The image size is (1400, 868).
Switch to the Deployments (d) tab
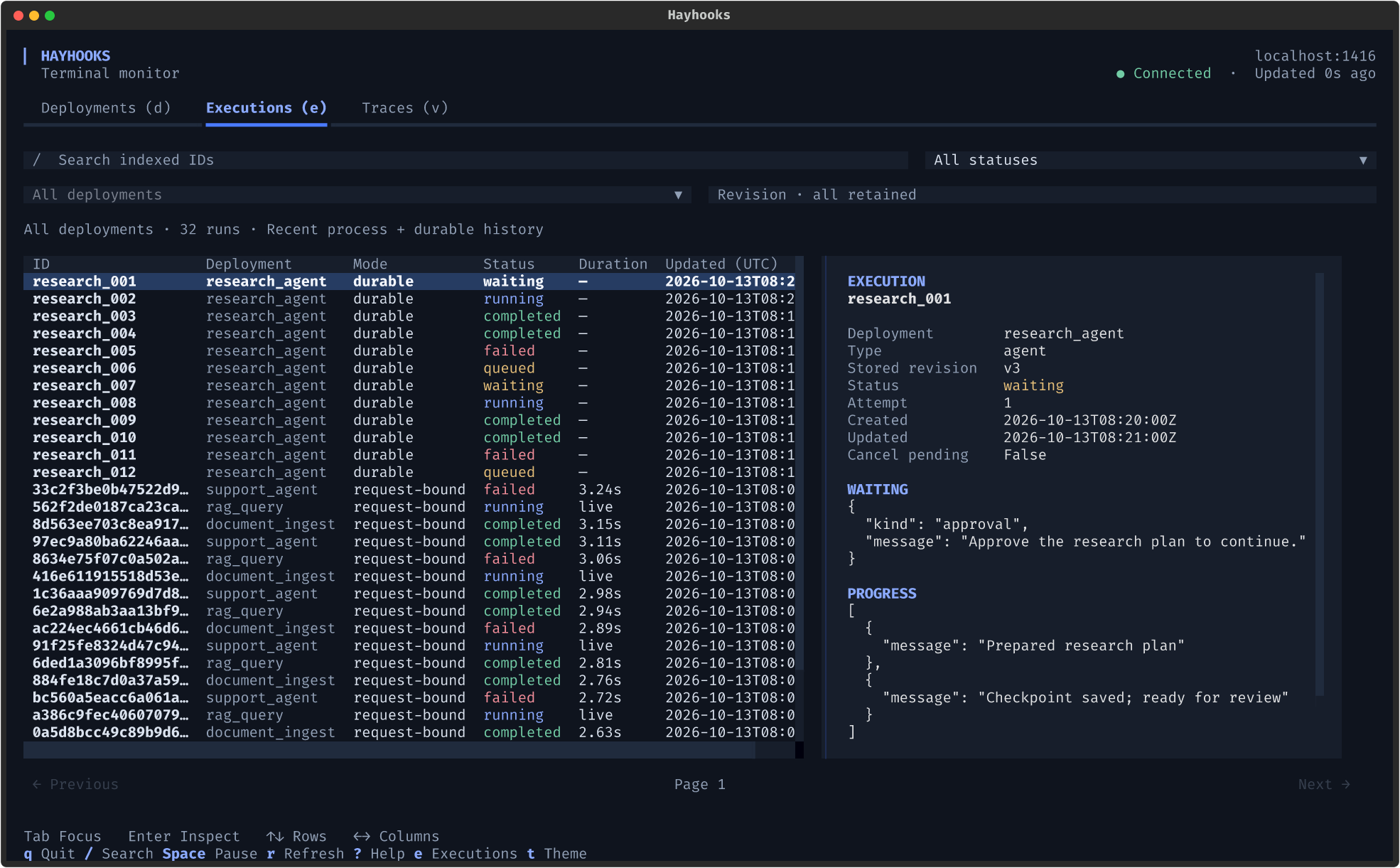pos(106,108)
